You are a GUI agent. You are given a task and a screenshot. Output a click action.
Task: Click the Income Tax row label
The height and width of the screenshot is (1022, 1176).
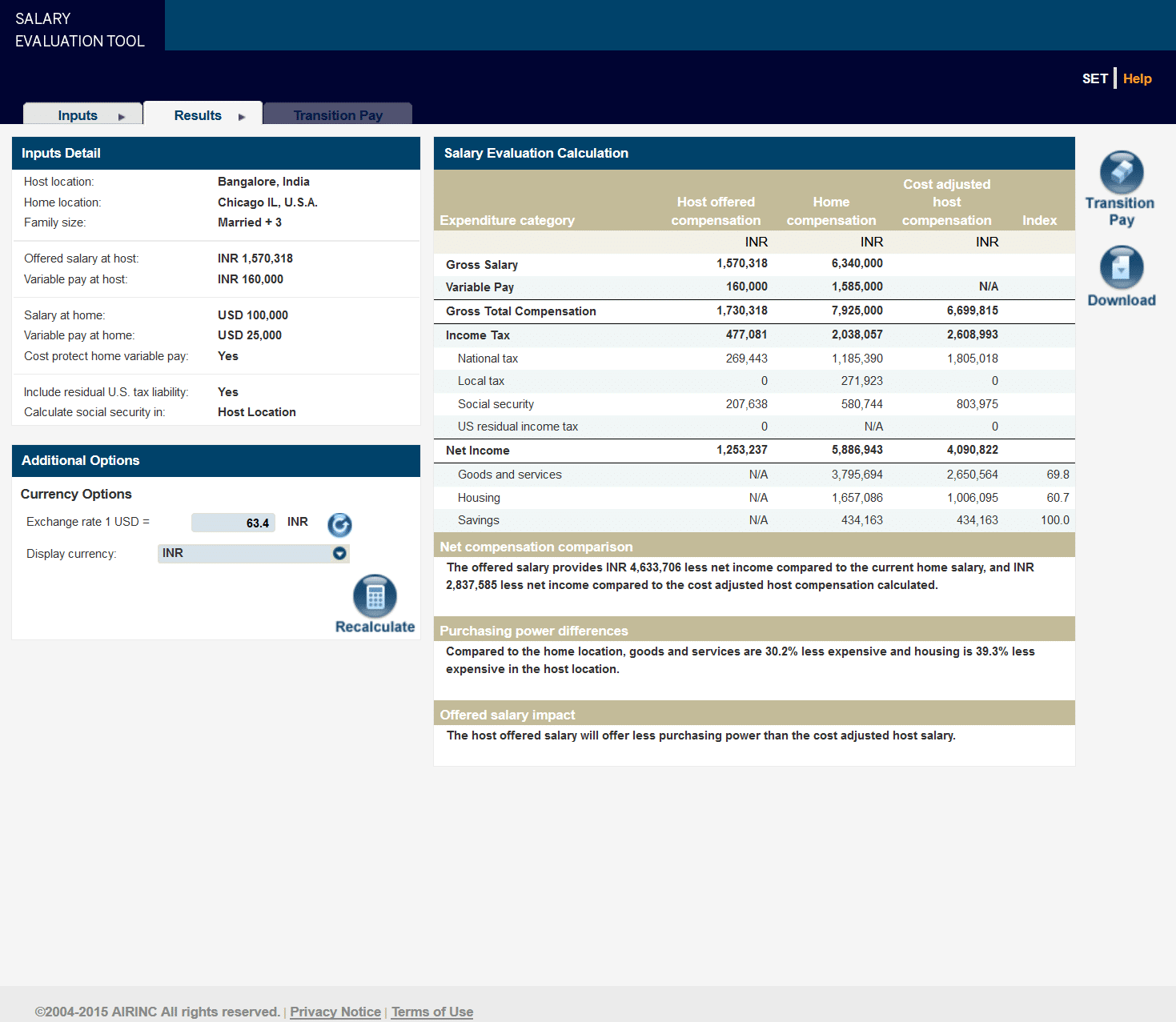[477, 335]
